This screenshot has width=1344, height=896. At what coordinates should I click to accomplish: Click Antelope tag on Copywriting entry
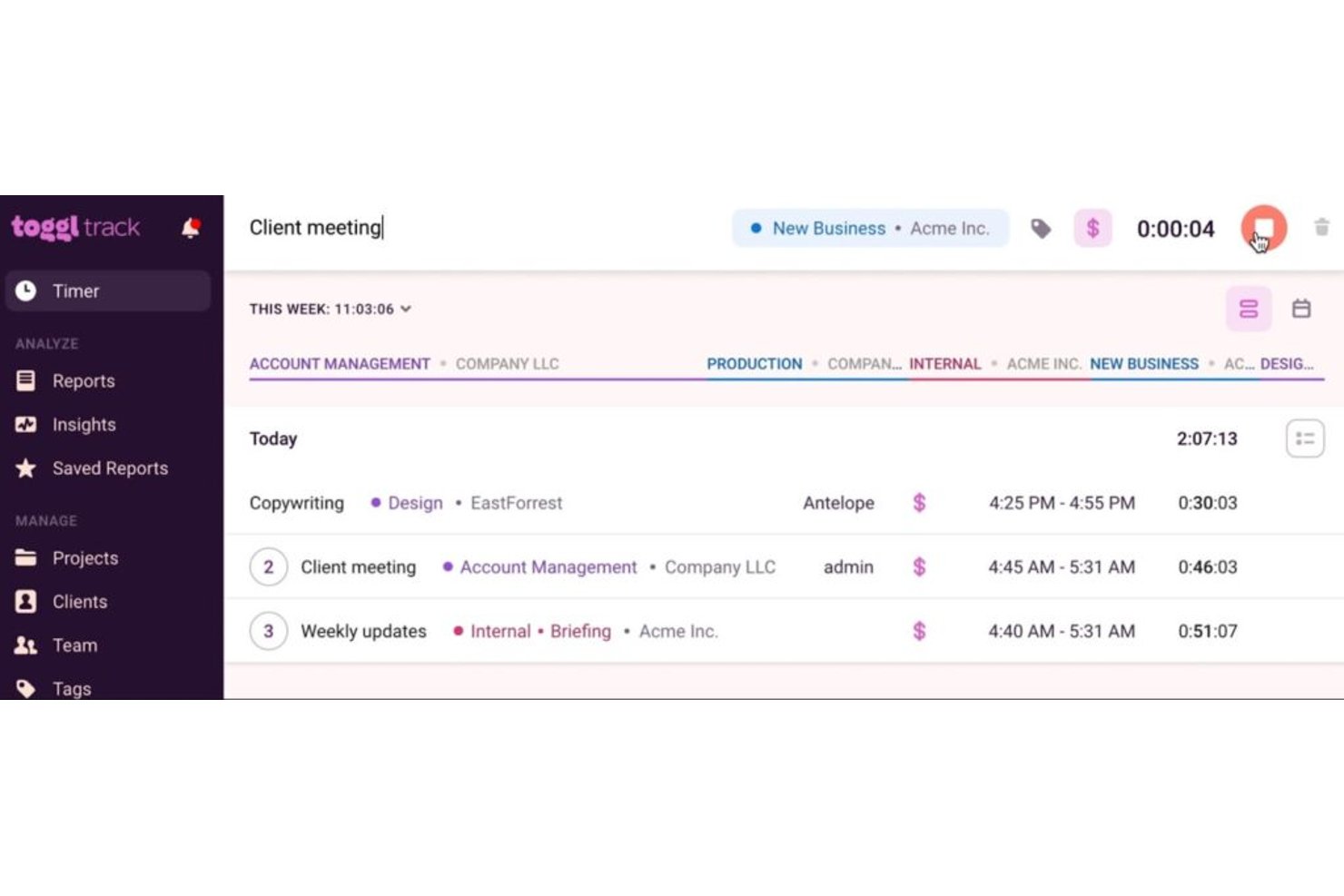click(x=838, y=503)
